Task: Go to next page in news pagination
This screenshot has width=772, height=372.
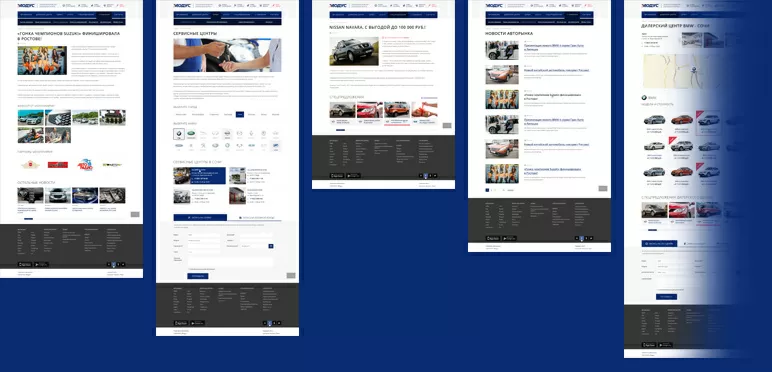Action: coord(503,190)
